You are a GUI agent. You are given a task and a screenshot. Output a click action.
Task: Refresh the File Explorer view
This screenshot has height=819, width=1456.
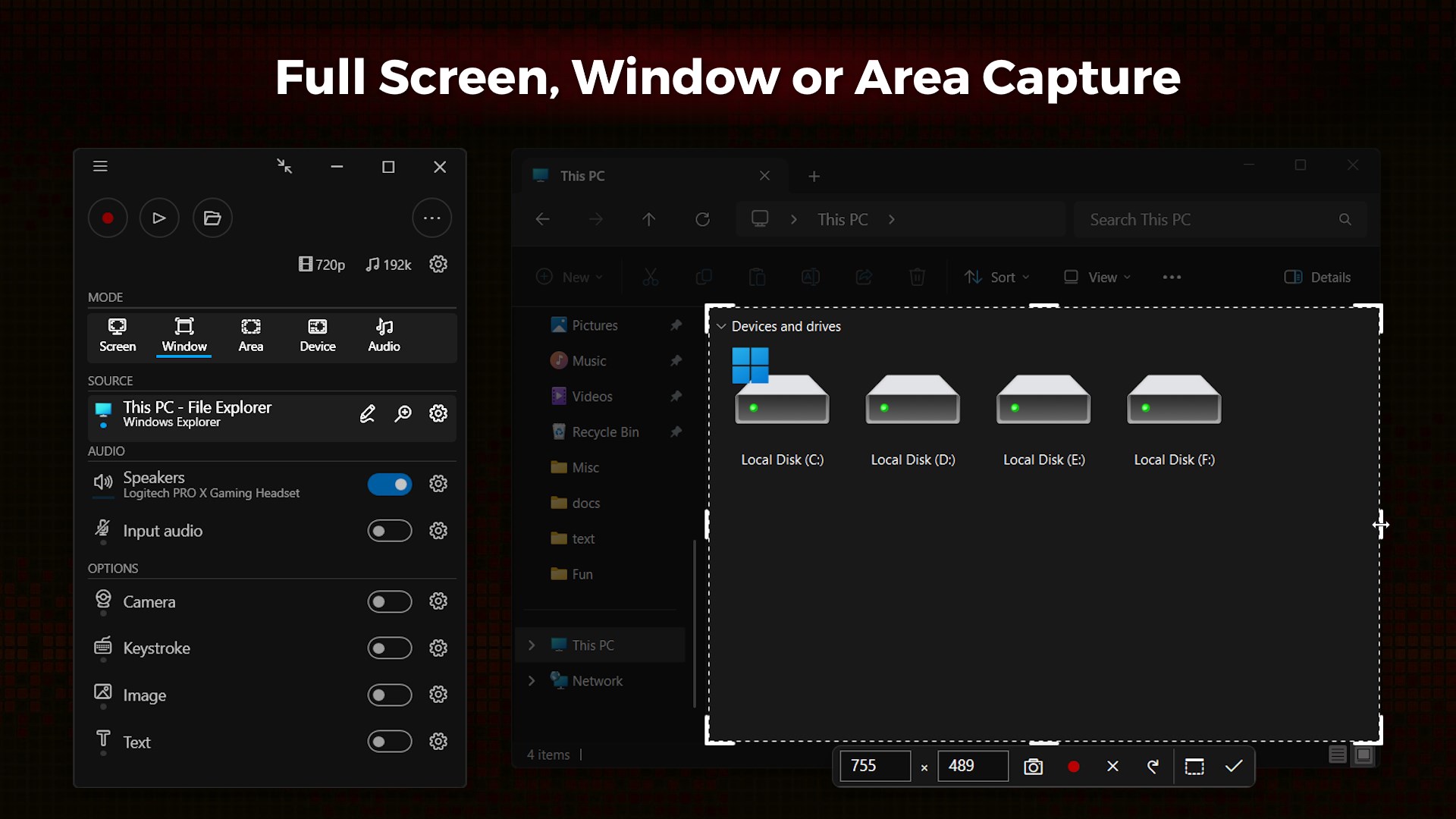tap(702, 220)
